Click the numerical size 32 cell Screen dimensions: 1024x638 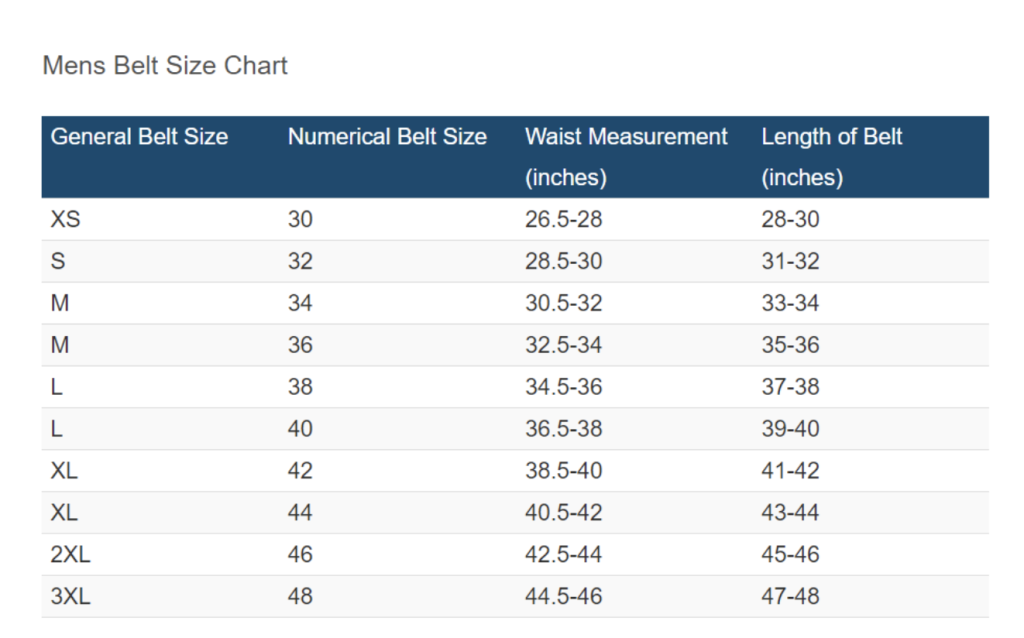click(x=300, y=261)
